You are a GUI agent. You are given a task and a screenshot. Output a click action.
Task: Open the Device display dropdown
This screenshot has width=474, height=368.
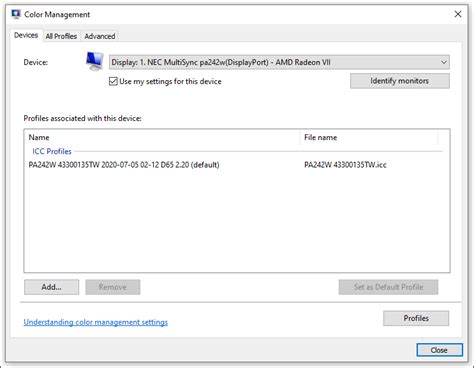pyautogui.click(x=279, y=62)
